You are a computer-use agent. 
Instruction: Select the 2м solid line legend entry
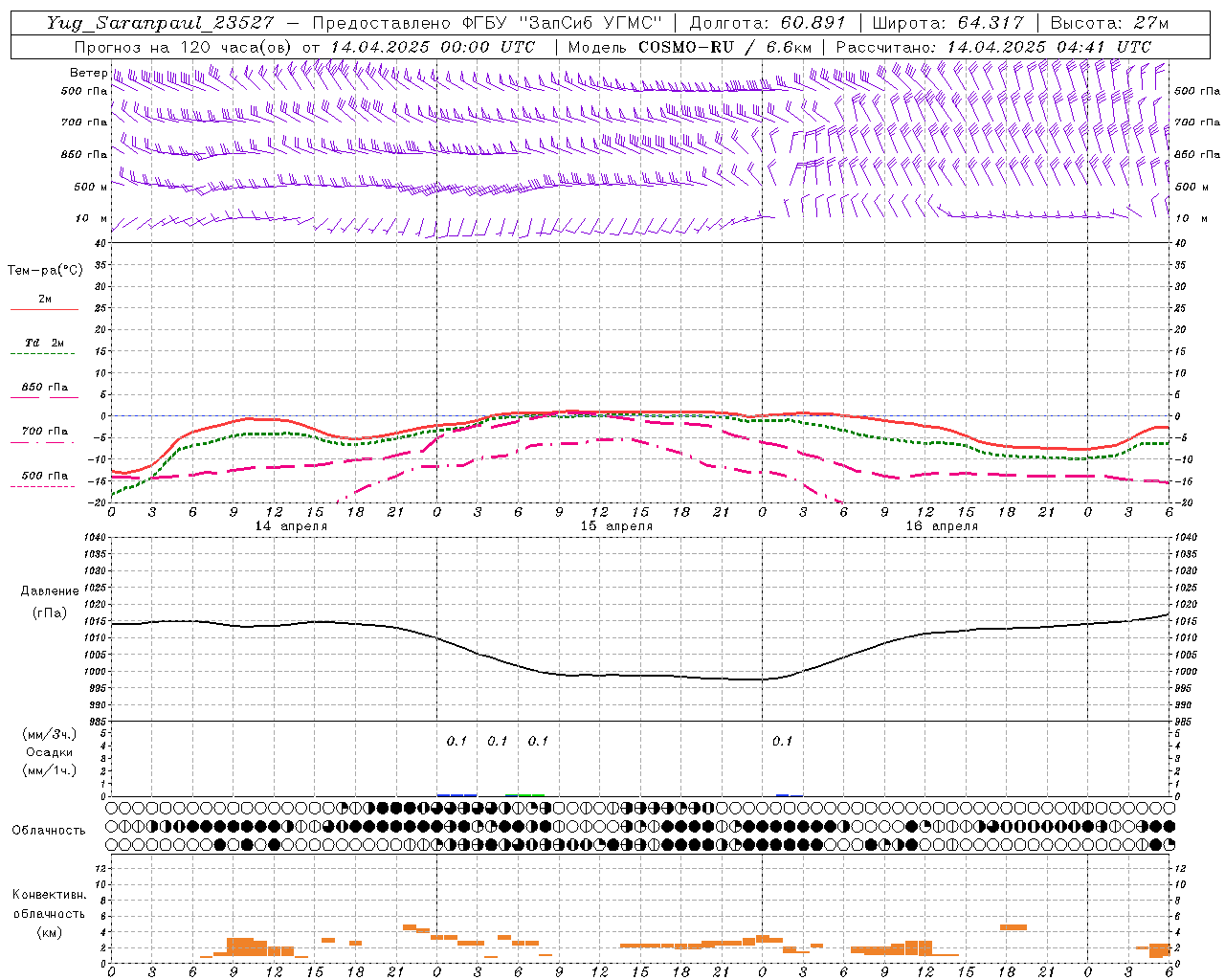tap(45, 300)
